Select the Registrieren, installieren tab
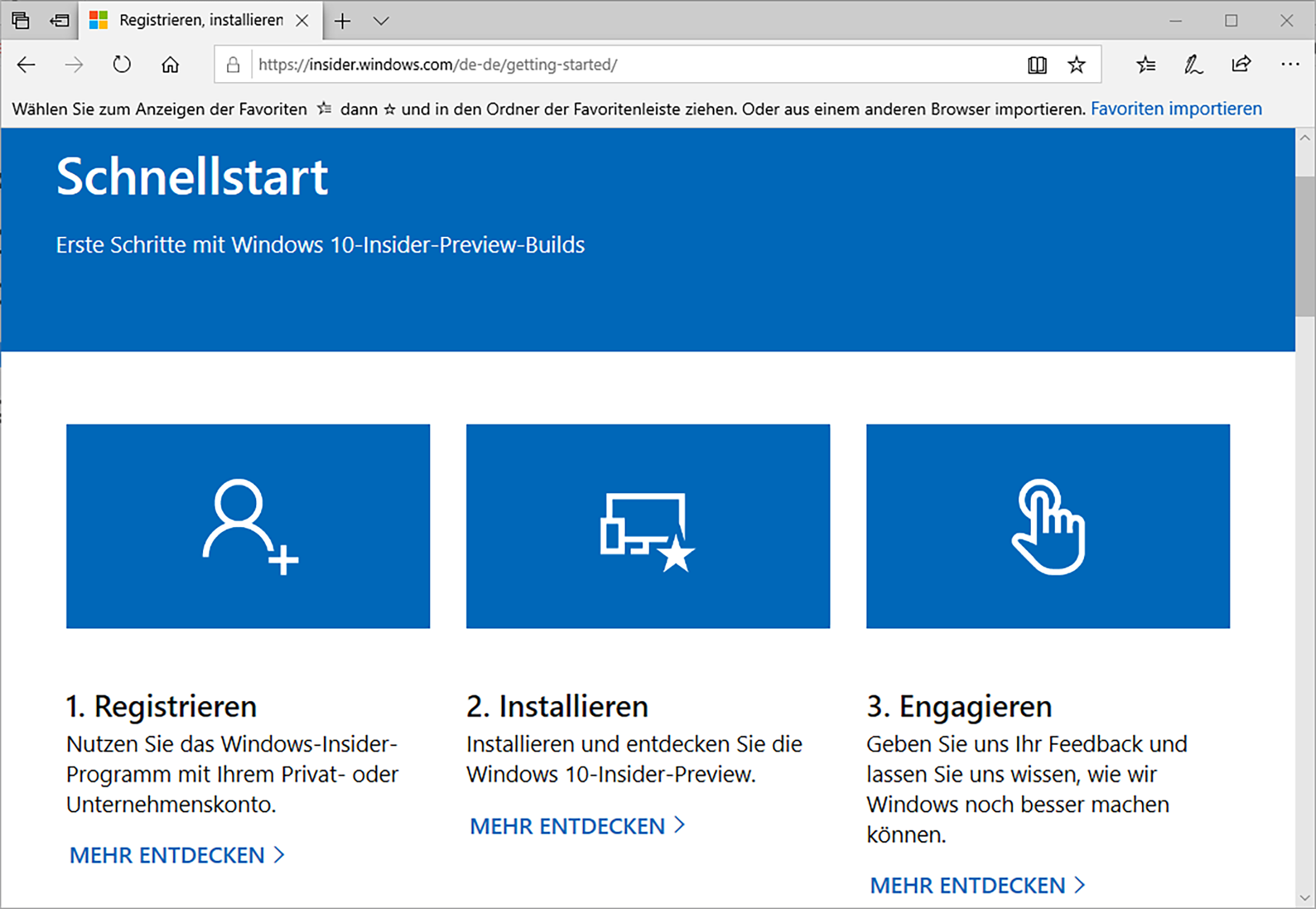The height and width of the screenshot is (909, 1316). coord(199,21)
